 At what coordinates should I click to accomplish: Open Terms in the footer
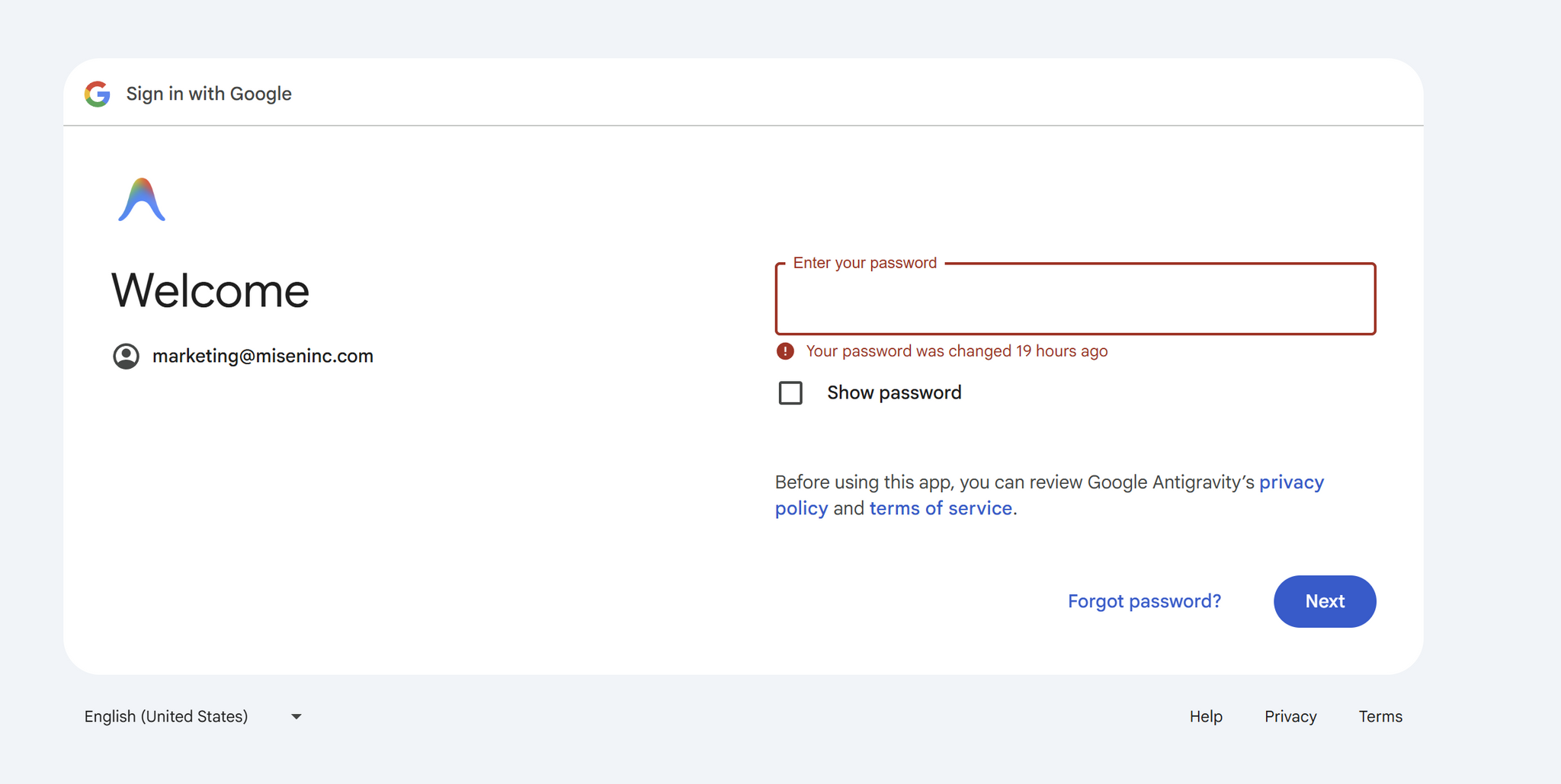point(1380,716)
